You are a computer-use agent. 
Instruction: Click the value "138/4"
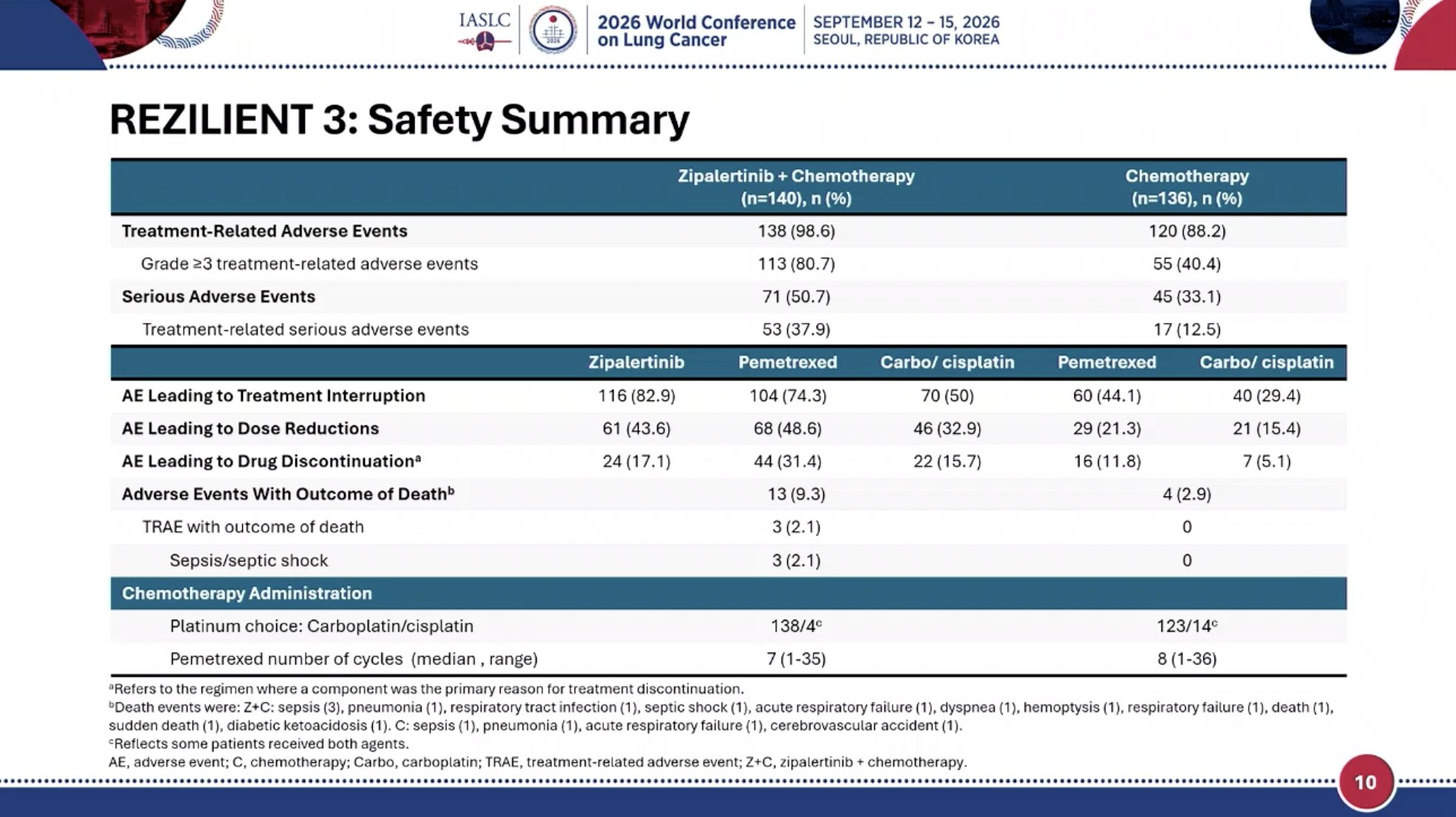(x=796, y=626)
